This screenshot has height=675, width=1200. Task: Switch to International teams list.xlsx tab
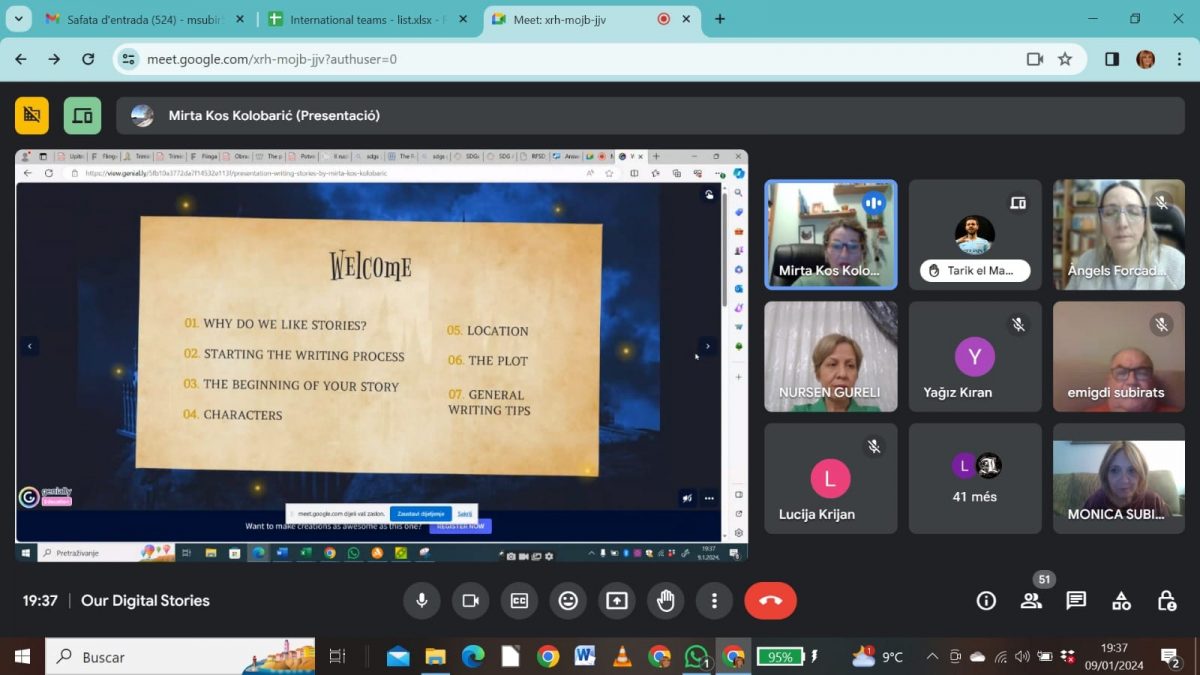(365, 19)
